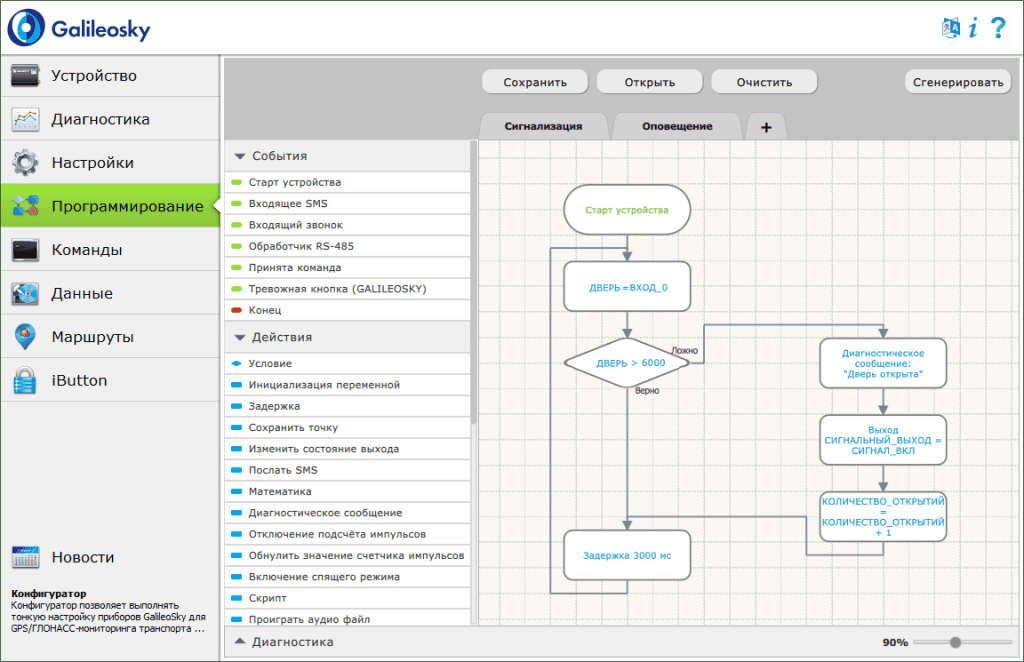Select Включение спящего режима action
The width and height of the screenshot is (1024, 662).
[x=347, y=577]
